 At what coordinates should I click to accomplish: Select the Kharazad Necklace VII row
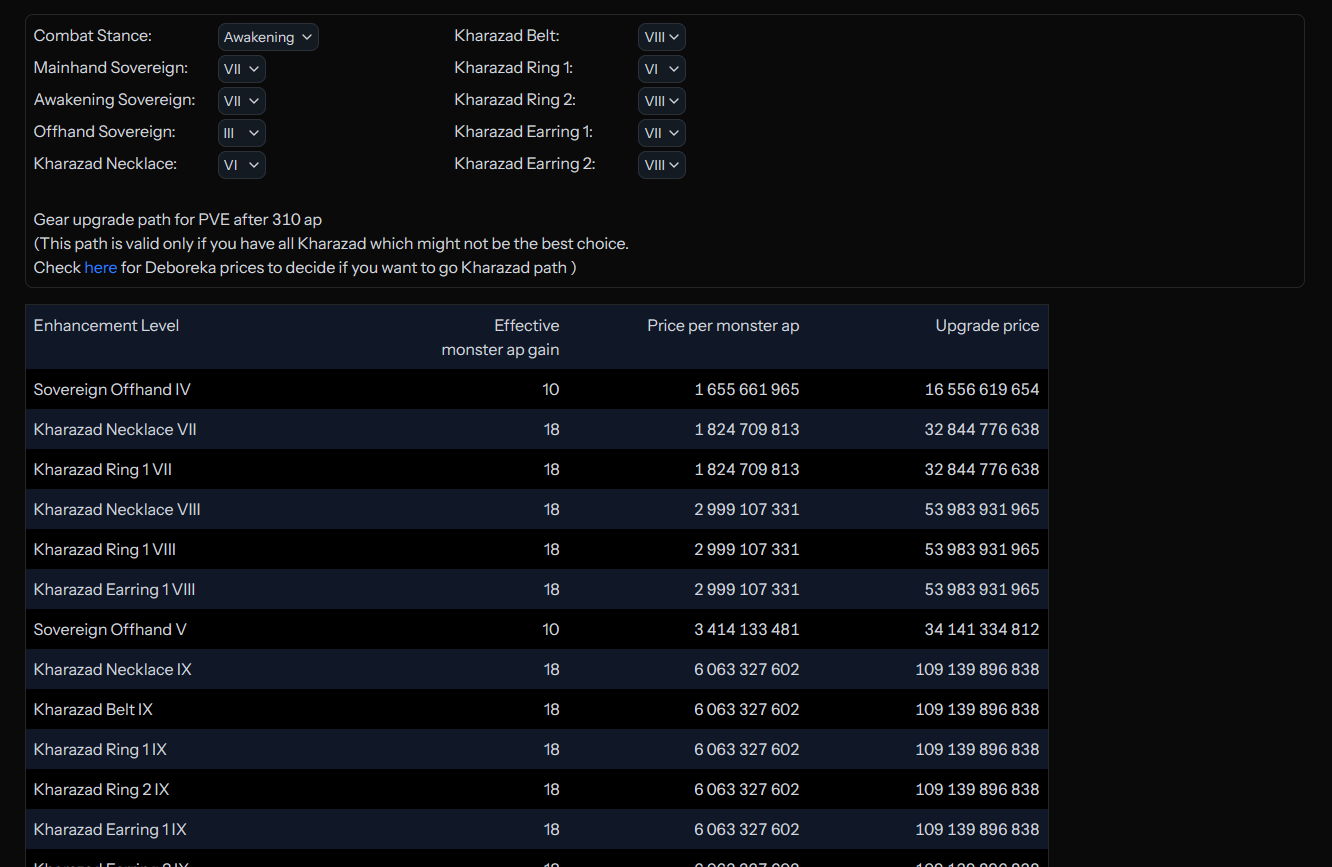coord(115,430)
